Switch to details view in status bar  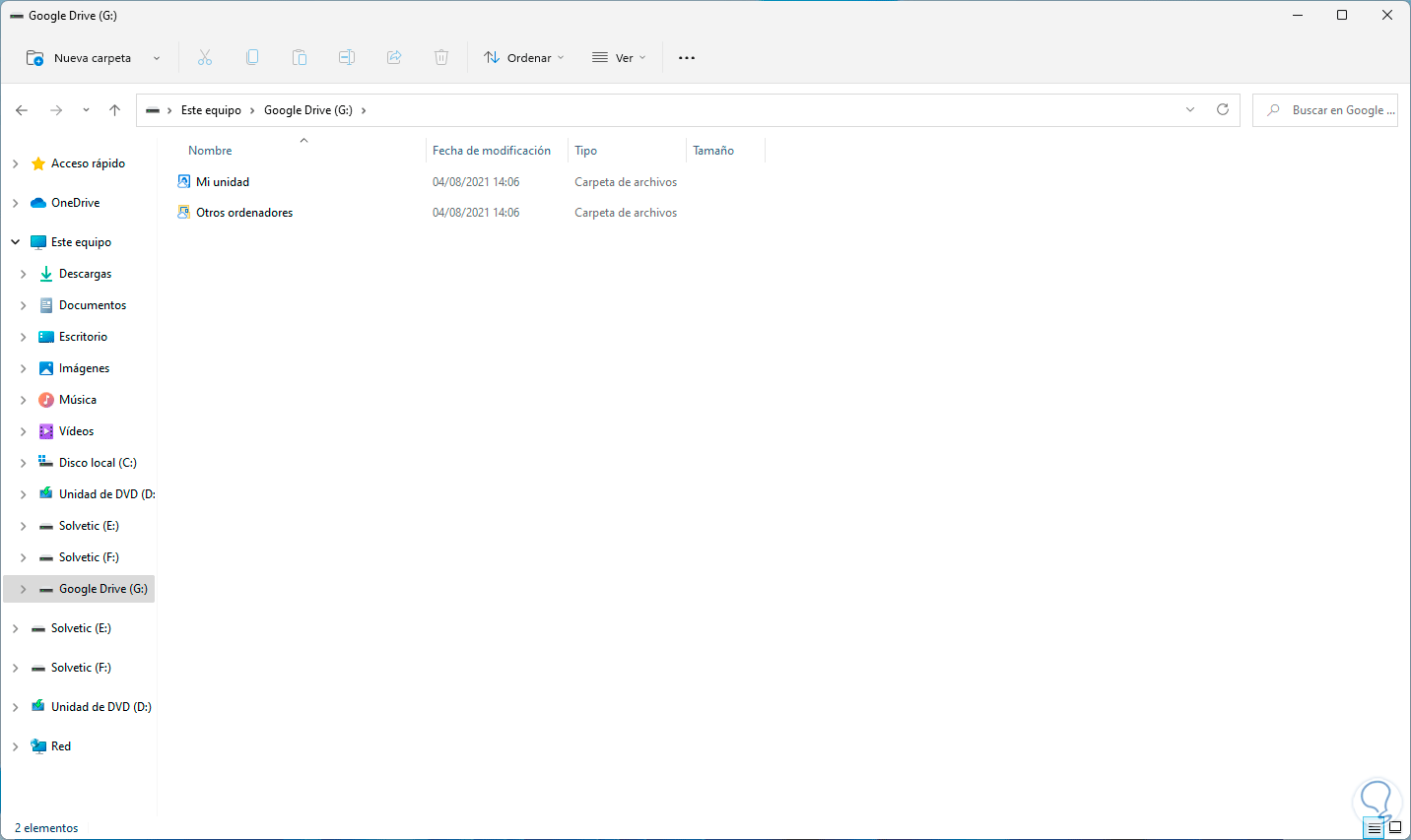coord(1375,828)
